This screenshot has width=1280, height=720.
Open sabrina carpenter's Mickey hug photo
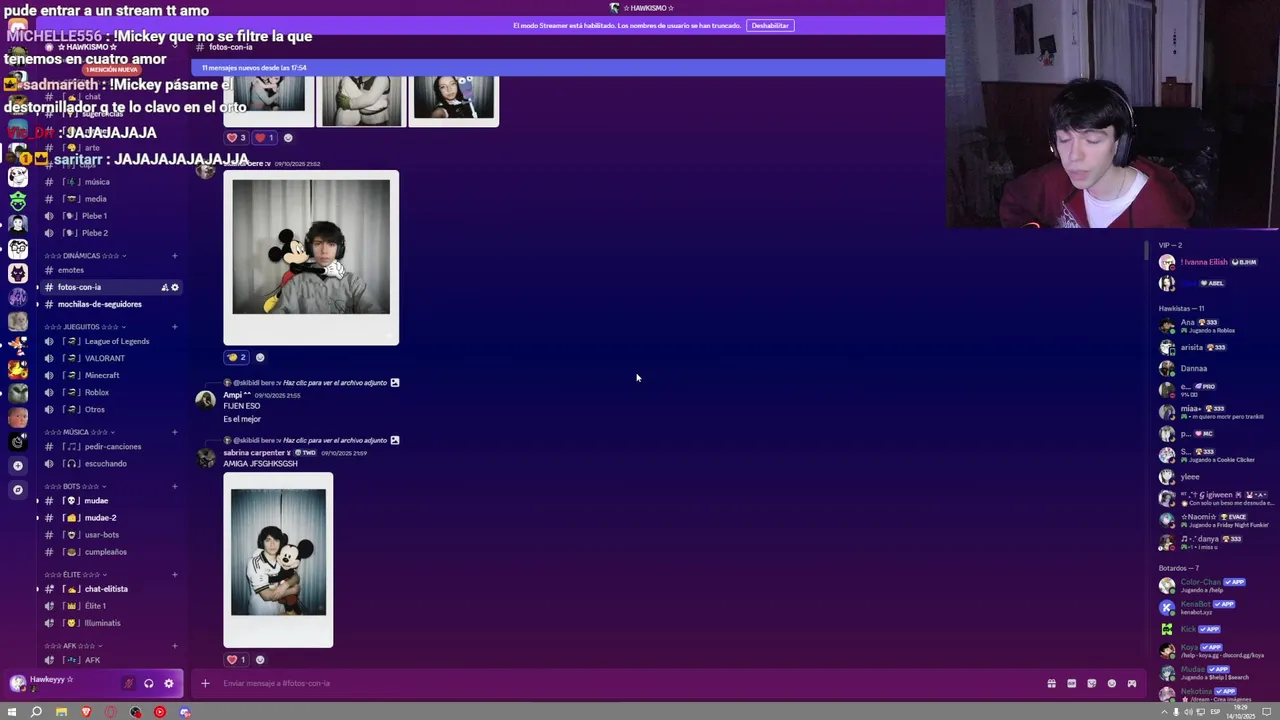pyautogui.click(x=278, y=560)
